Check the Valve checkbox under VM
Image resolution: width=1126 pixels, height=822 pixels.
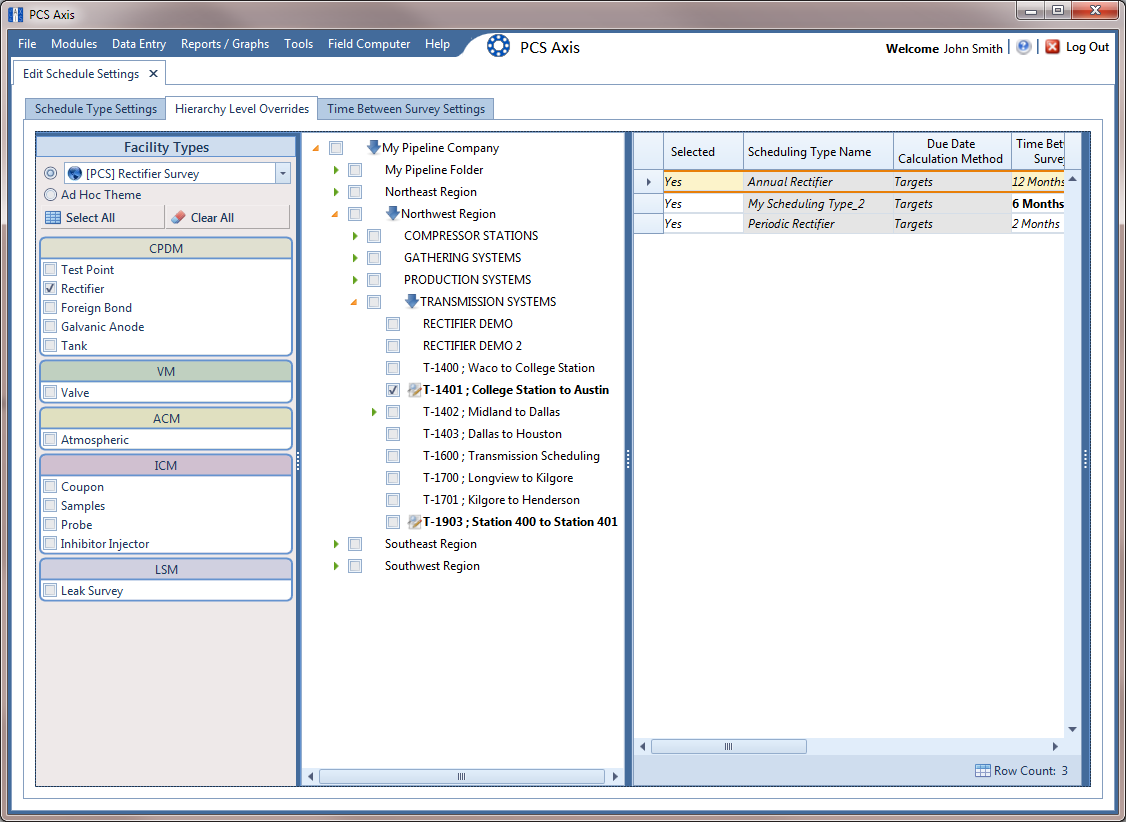[50, 393]
